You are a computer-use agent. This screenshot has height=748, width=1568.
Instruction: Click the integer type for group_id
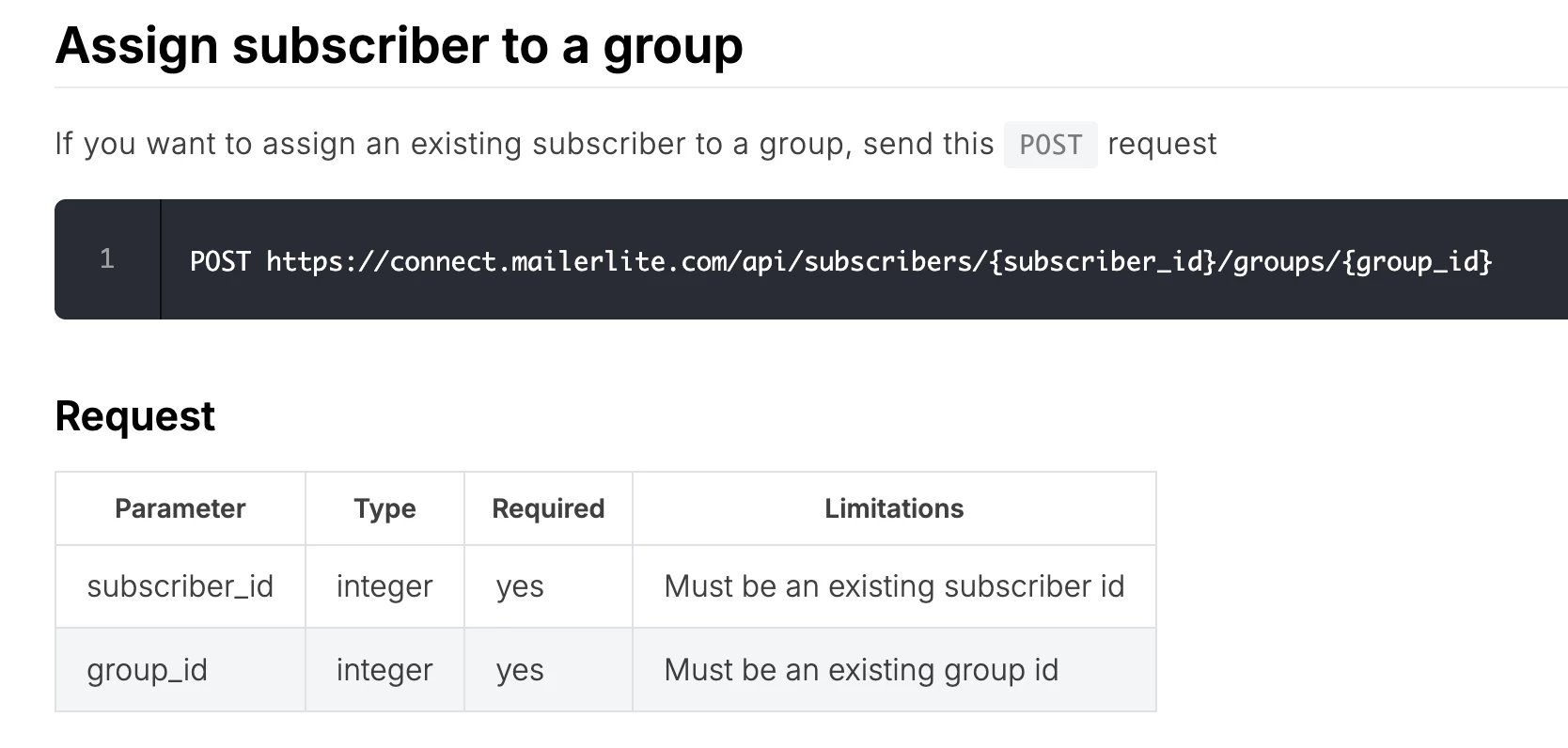[x=384, y=670]
